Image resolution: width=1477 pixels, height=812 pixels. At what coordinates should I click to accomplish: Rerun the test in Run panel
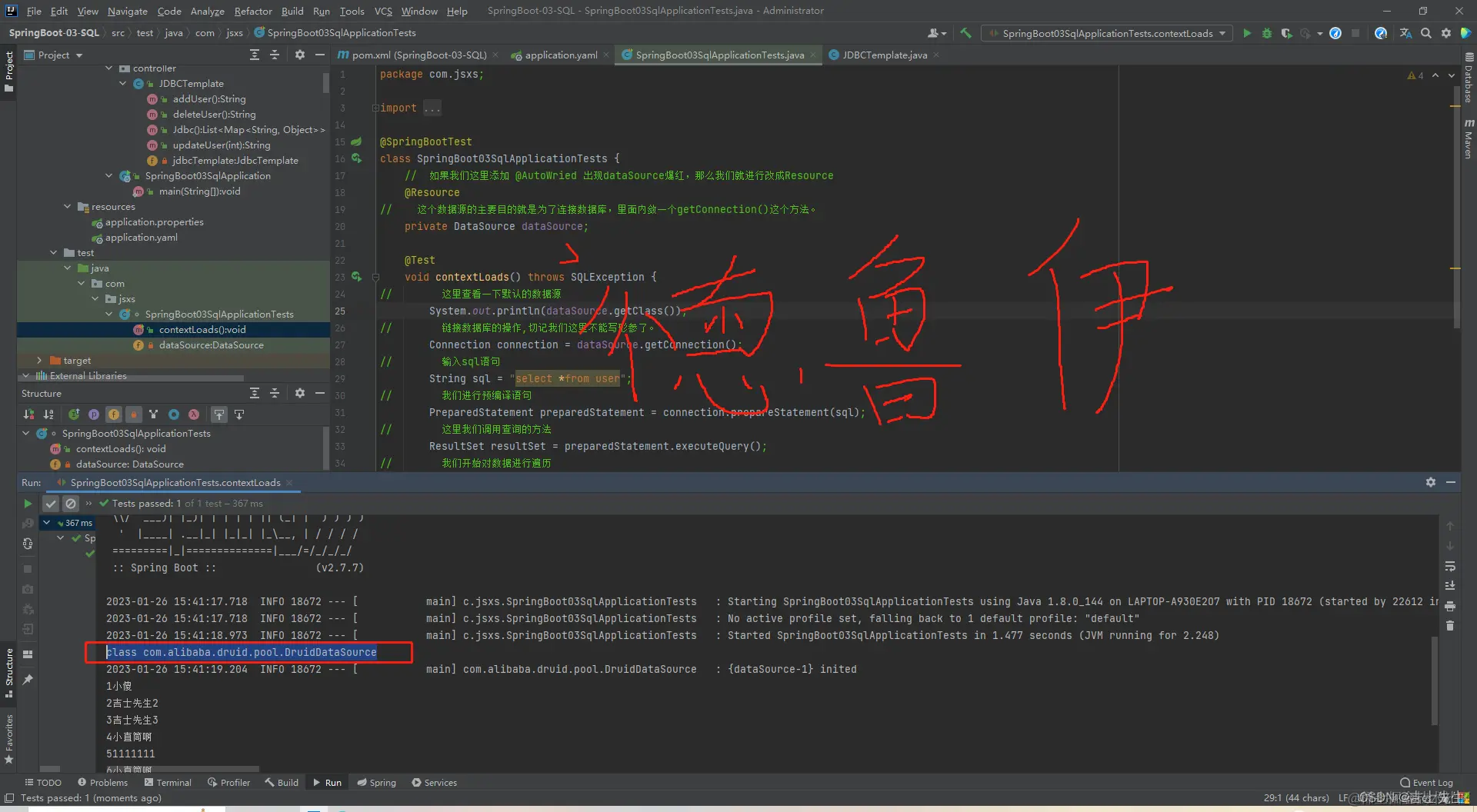[28, 504]
